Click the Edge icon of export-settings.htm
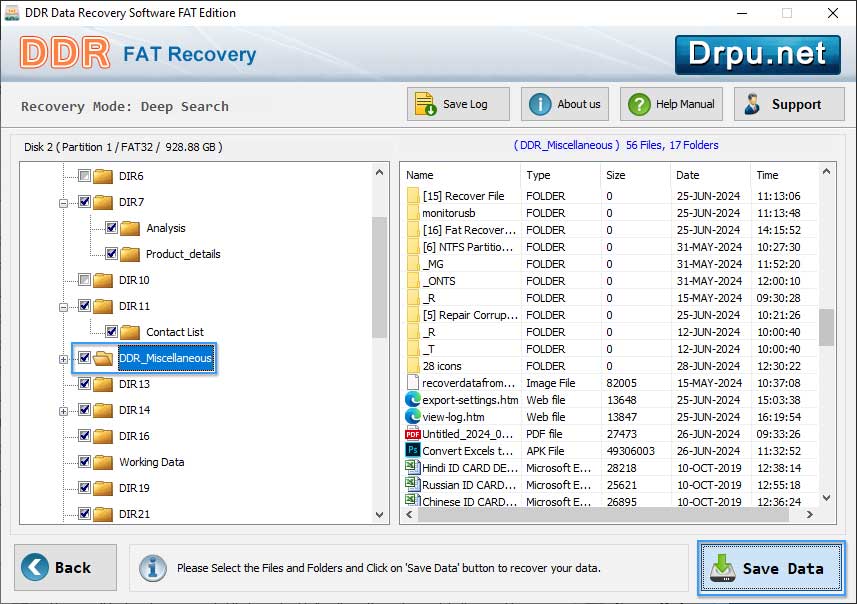This screenshot has width=857, height=604. click(x=413, y=400)
